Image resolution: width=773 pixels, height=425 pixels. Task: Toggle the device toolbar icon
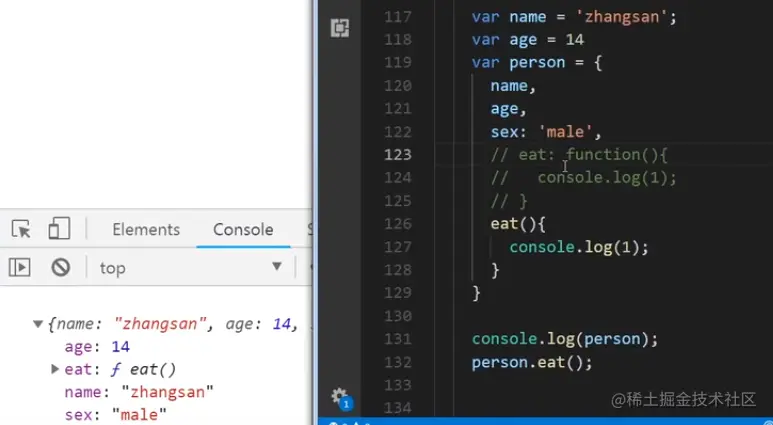59,229
